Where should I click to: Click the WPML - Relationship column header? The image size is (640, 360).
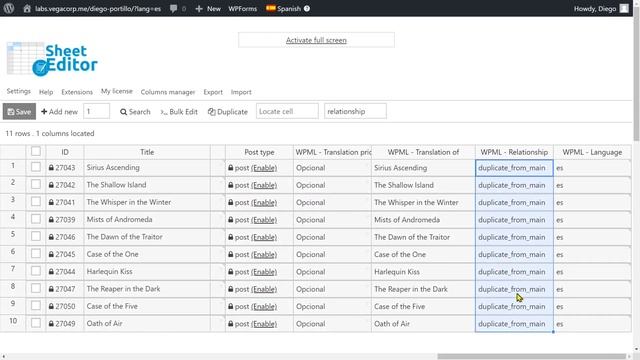514,152
